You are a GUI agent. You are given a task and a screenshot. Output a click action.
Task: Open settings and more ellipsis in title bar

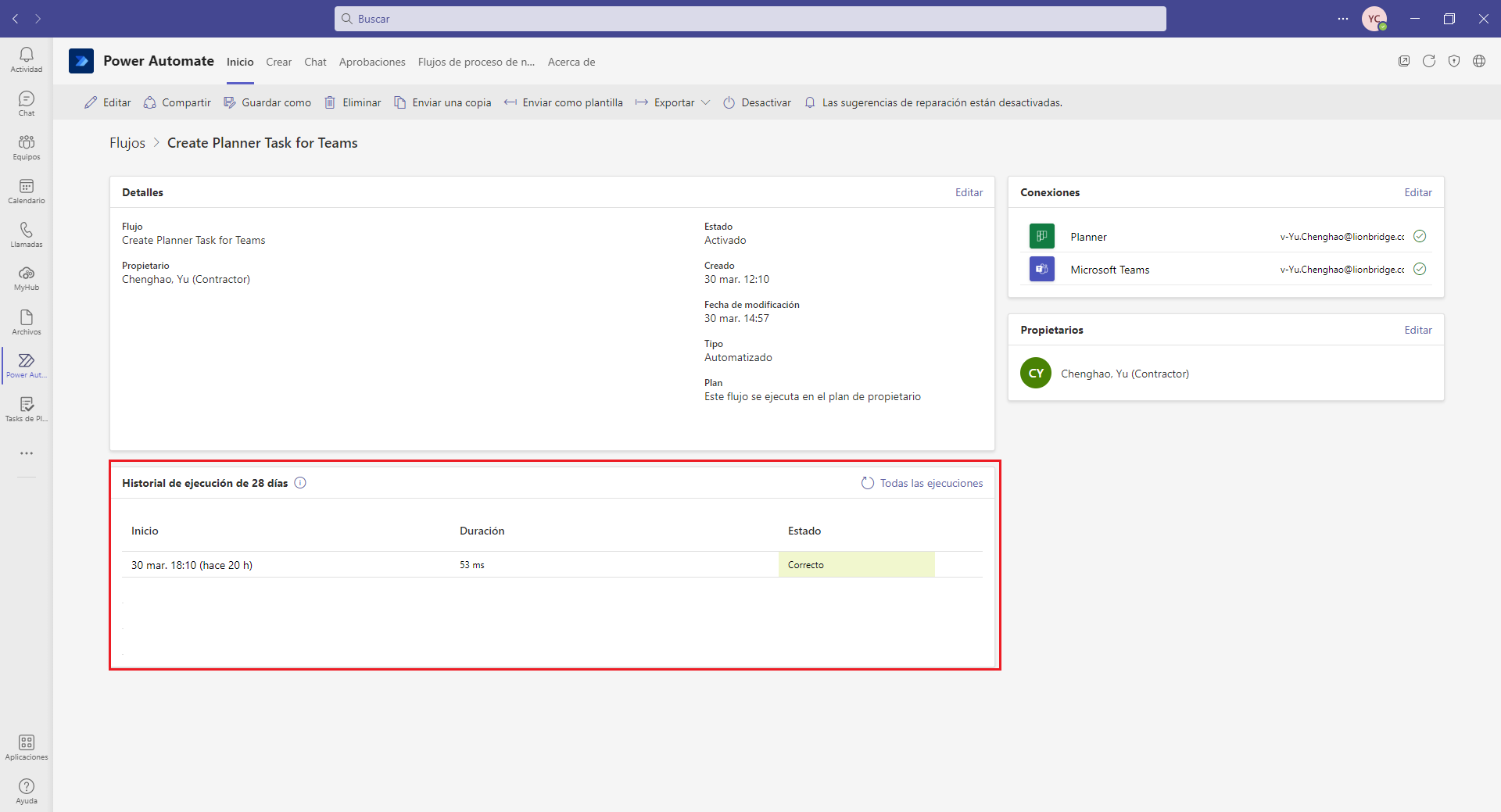pos(1343,19)
